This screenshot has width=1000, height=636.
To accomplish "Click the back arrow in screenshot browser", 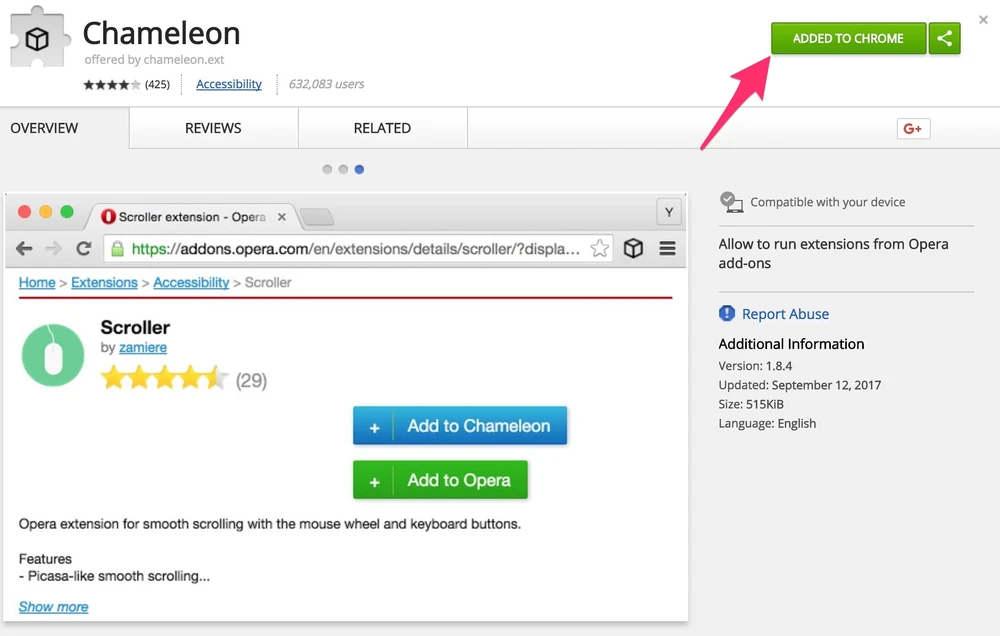I will coord(24,248).
